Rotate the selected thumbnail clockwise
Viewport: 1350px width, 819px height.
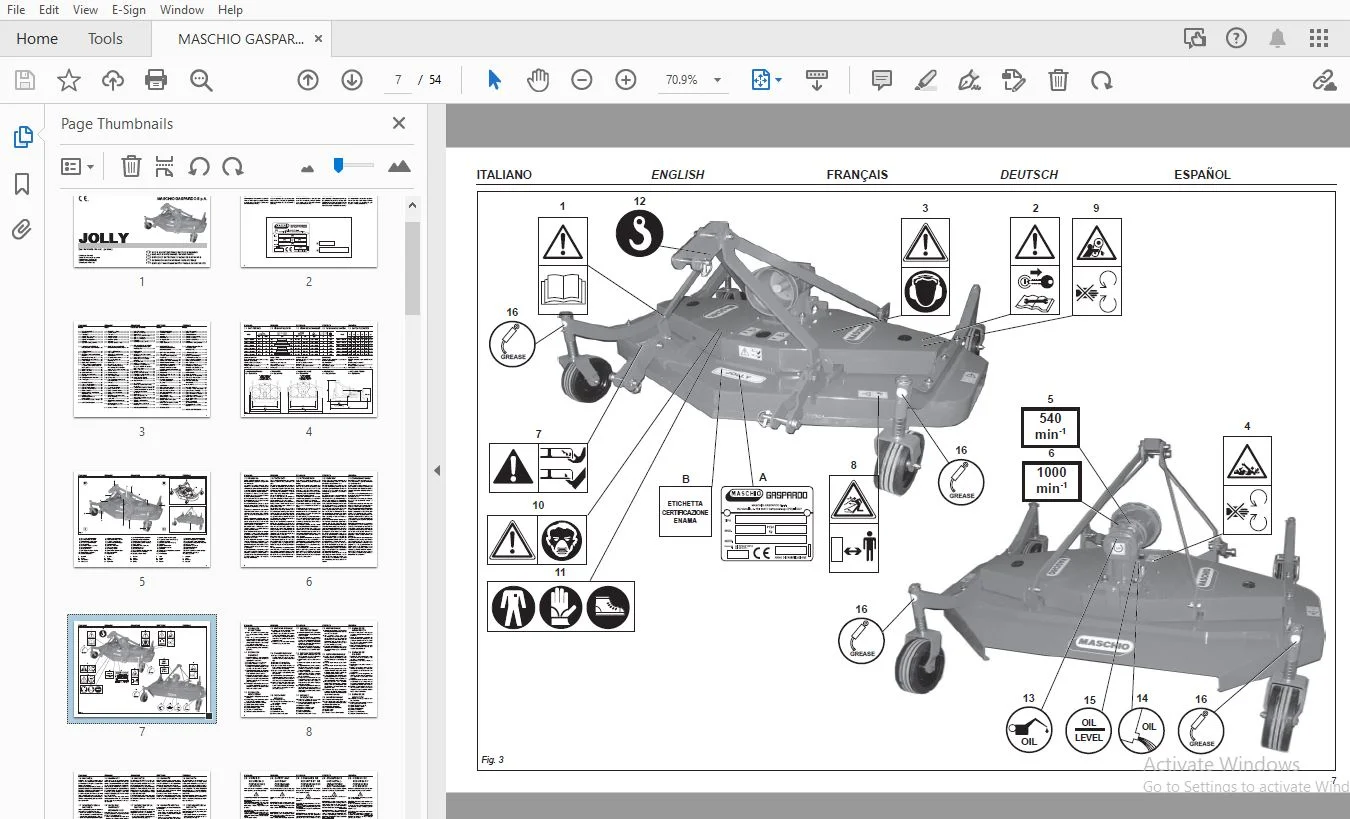(x=233, y=166)
